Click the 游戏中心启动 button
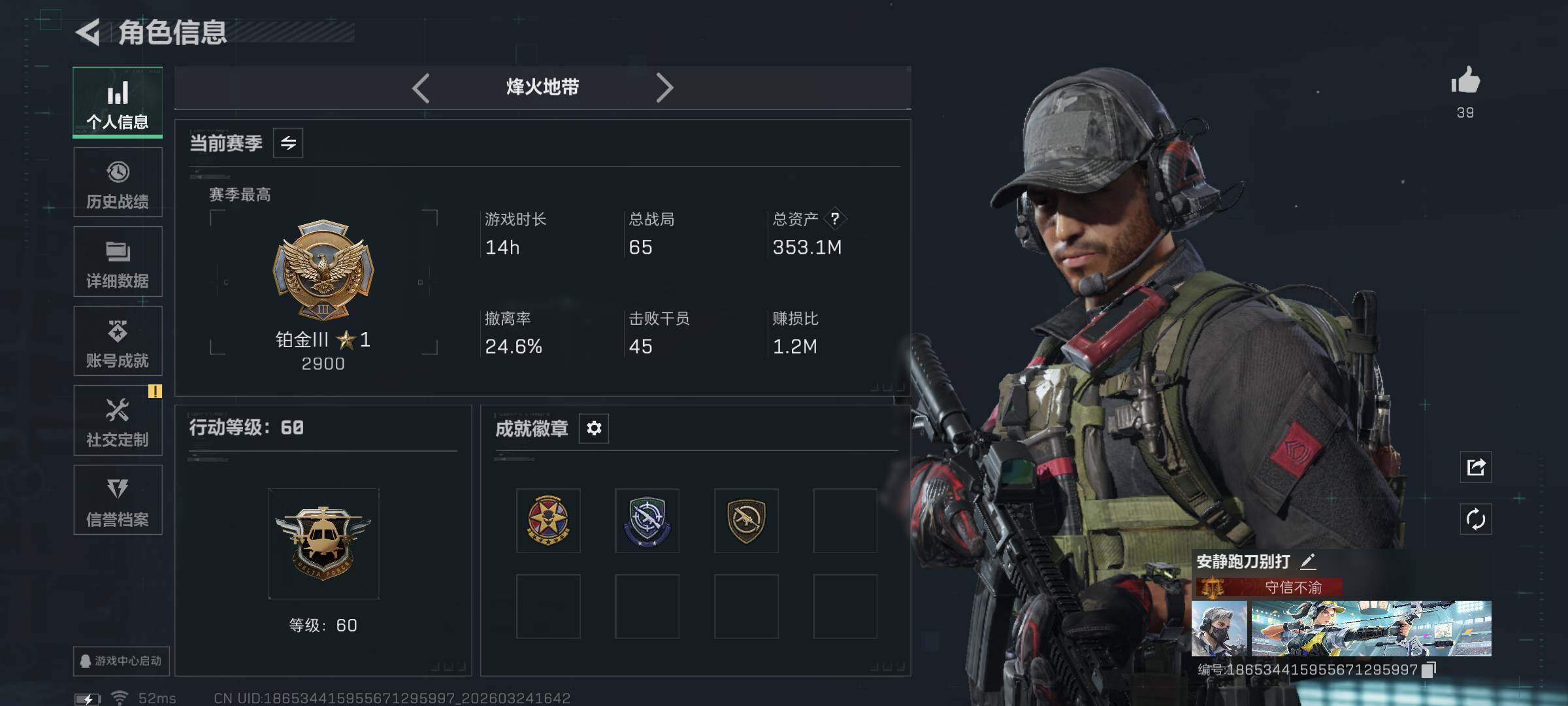This screenshot has height=706, width=1568. [x=121, y=661]
